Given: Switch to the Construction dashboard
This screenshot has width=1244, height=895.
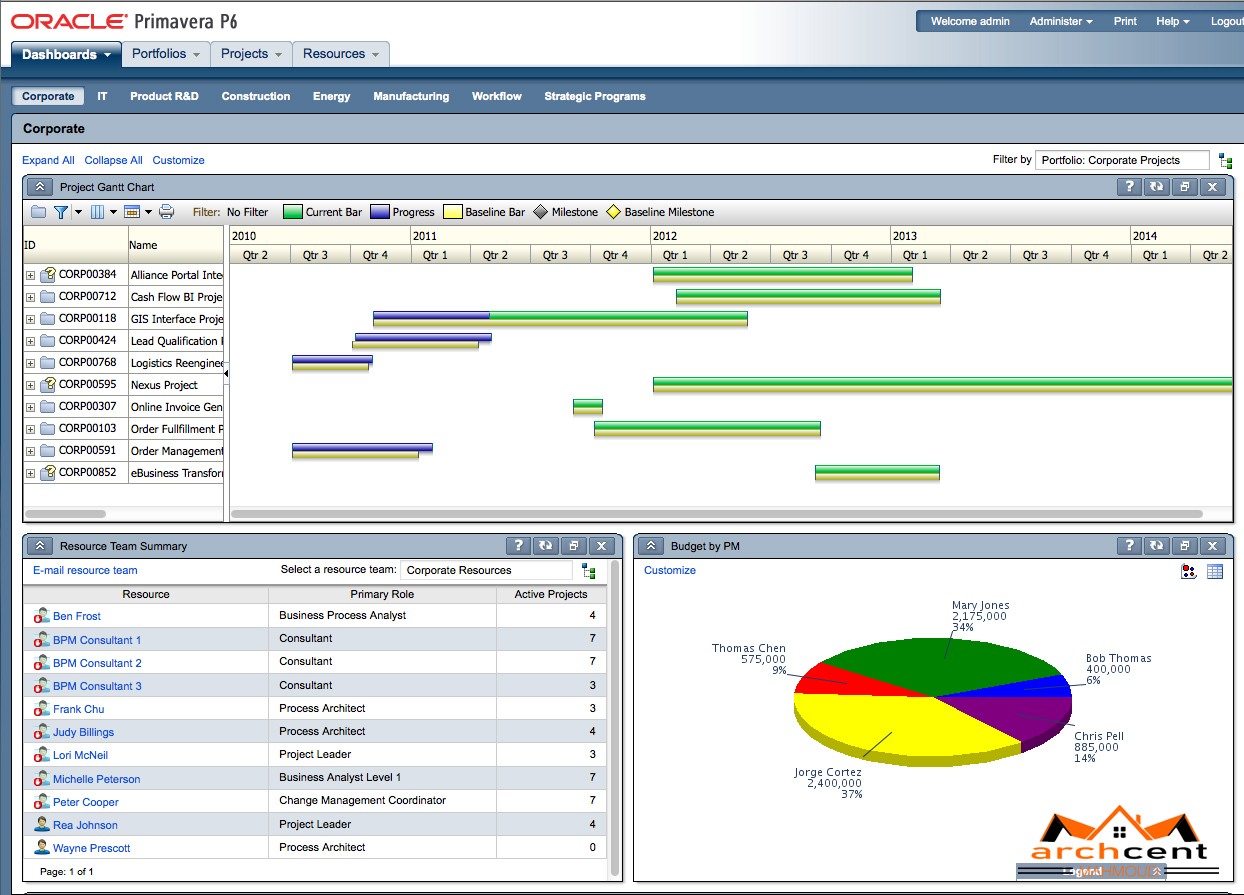Looking at the screenshot, I should (x=256, y=96).
